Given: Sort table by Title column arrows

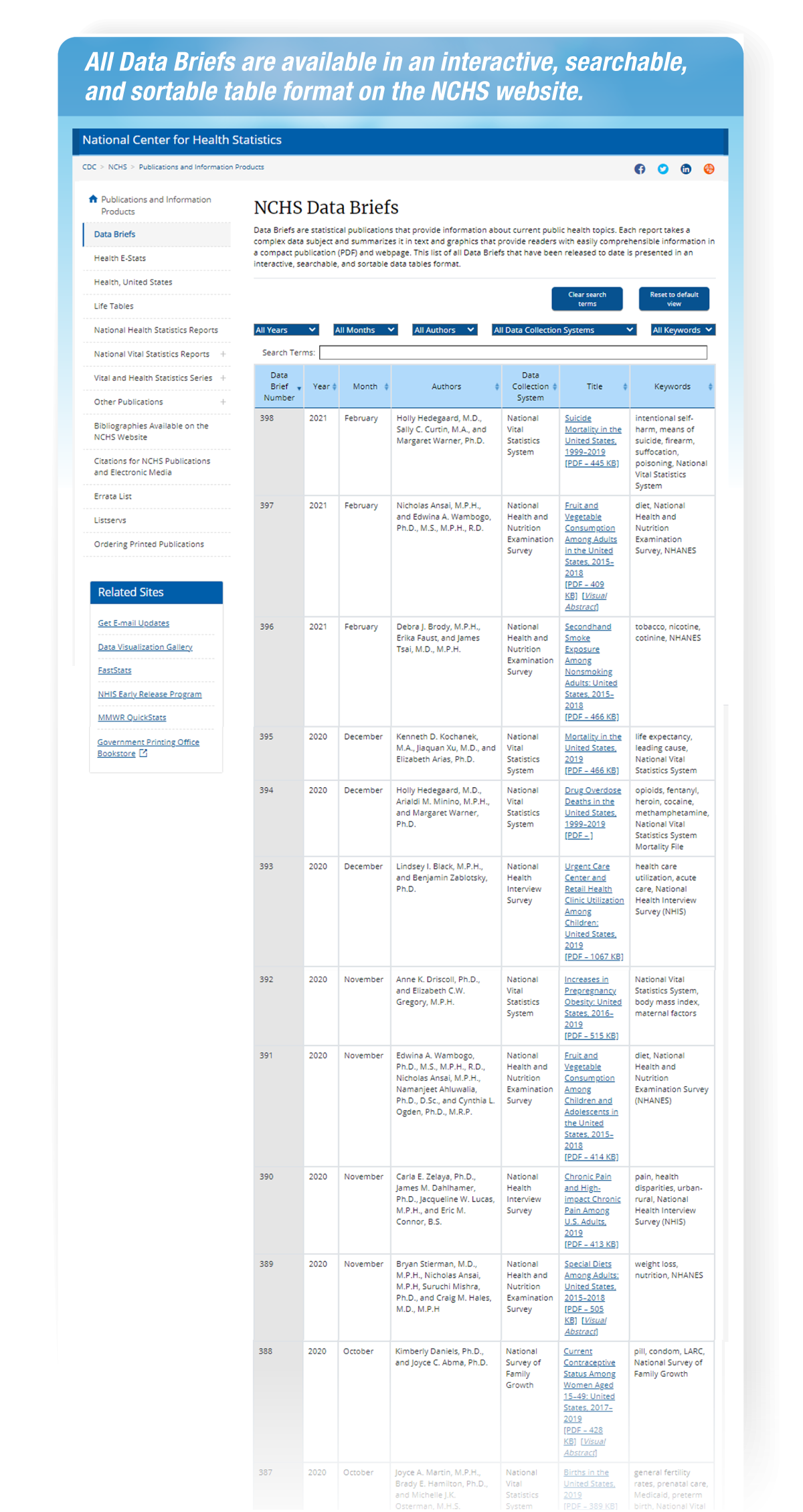Looking at the screenshot, I should [625, 386].
